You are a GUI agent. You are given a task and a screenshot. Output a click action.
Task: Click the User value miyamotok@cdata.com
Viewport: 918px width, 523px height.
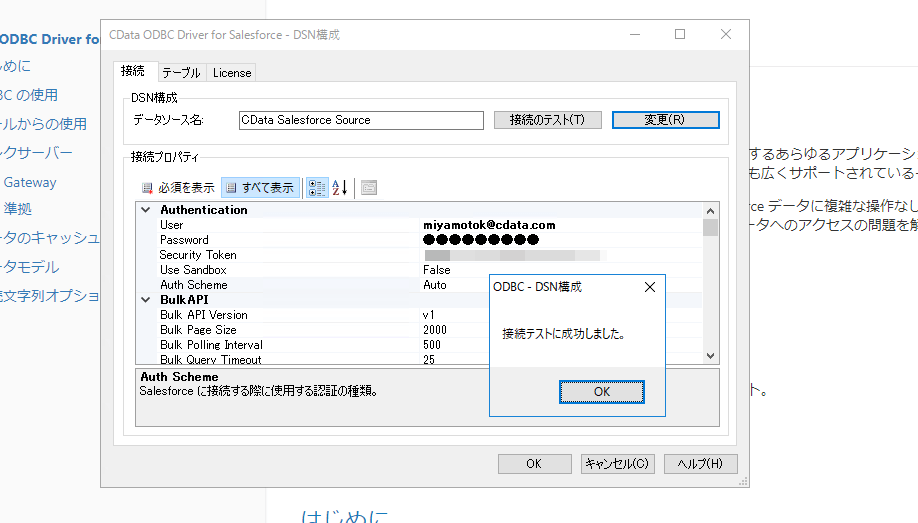pos(489,225)
